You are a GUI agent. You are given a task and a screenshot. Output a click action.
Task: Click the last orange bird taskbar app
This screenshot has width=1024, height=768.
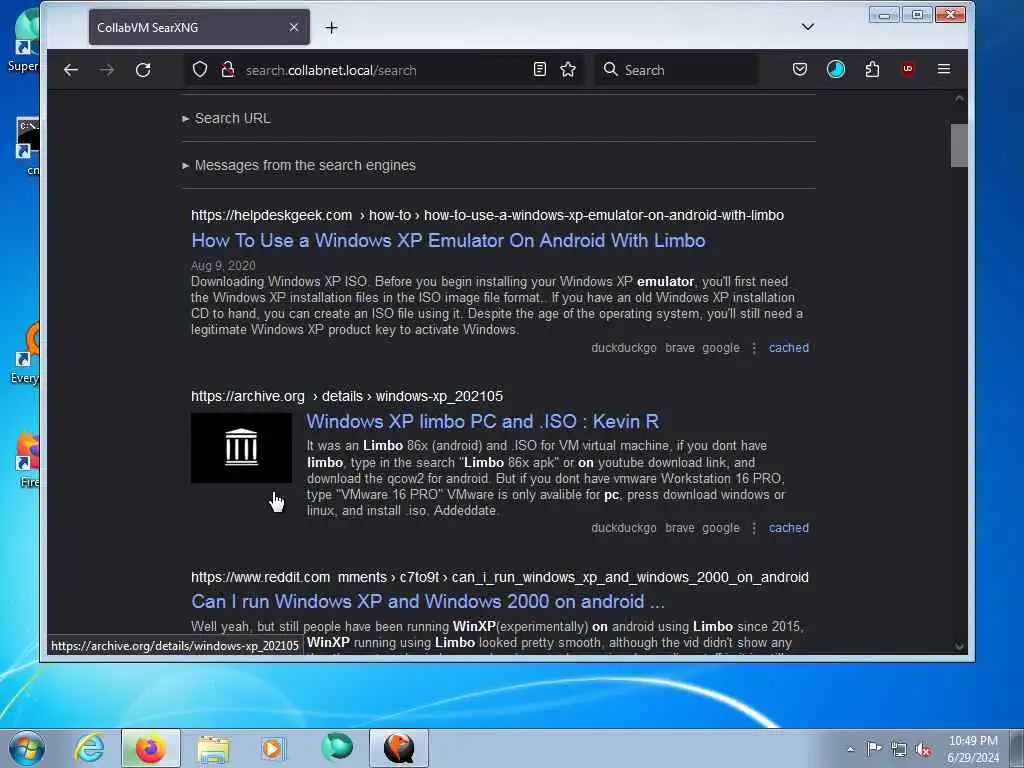point(398,748)
